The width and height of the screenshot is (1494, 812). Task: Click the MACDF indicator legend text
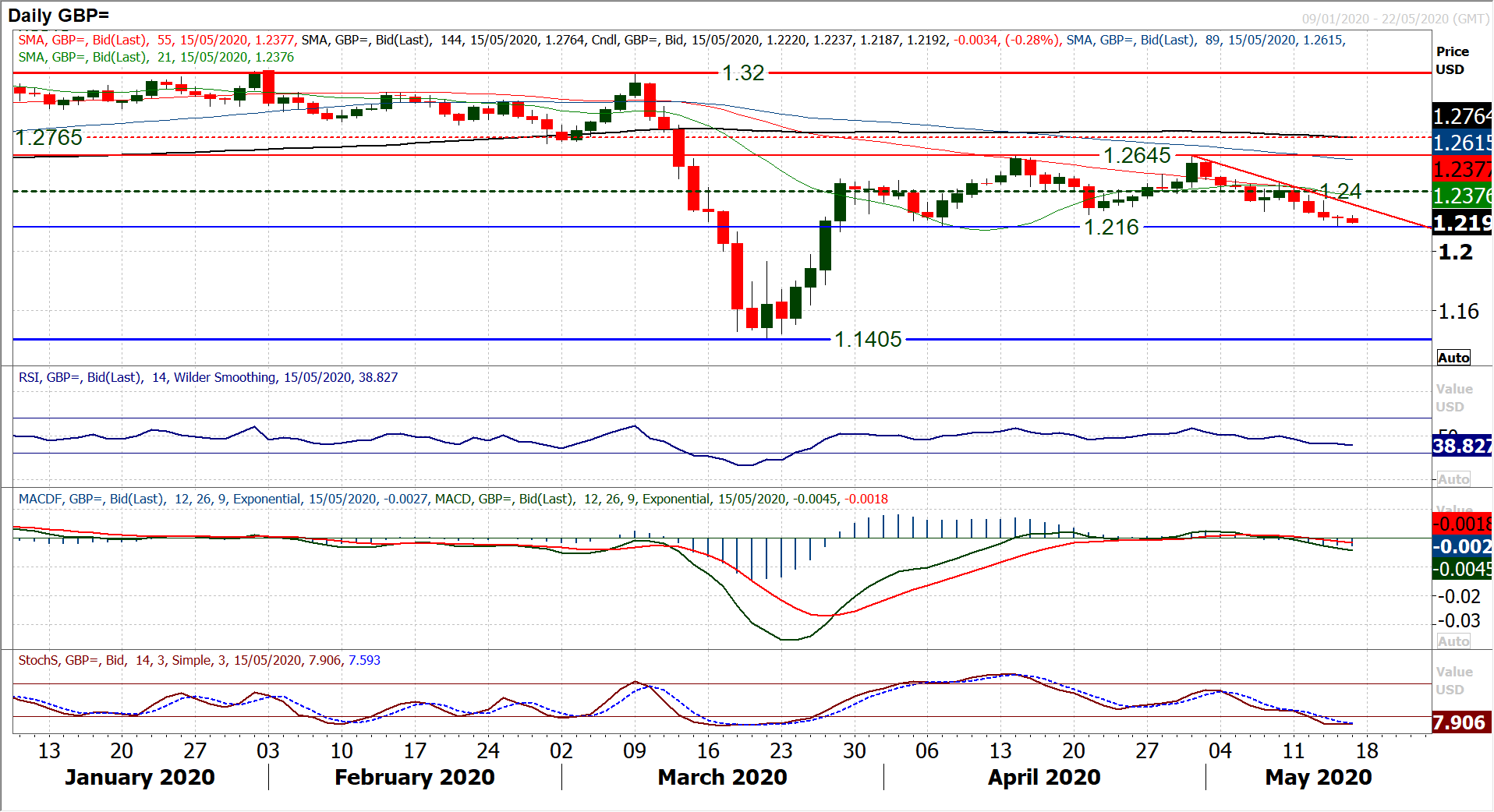click(452, 499)
